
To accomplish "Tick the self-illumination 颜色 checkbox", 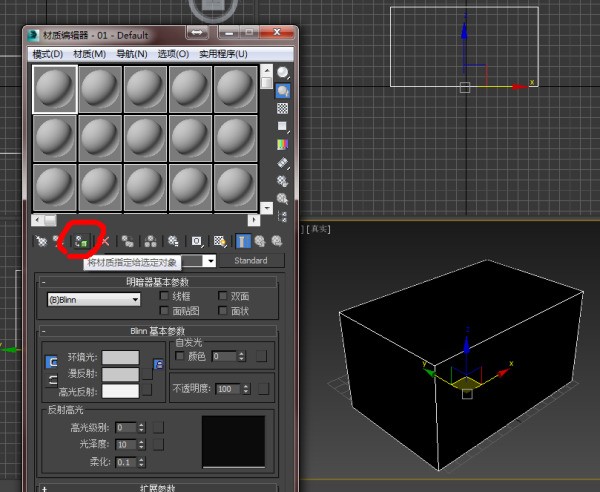I will [x=180, y=356].
